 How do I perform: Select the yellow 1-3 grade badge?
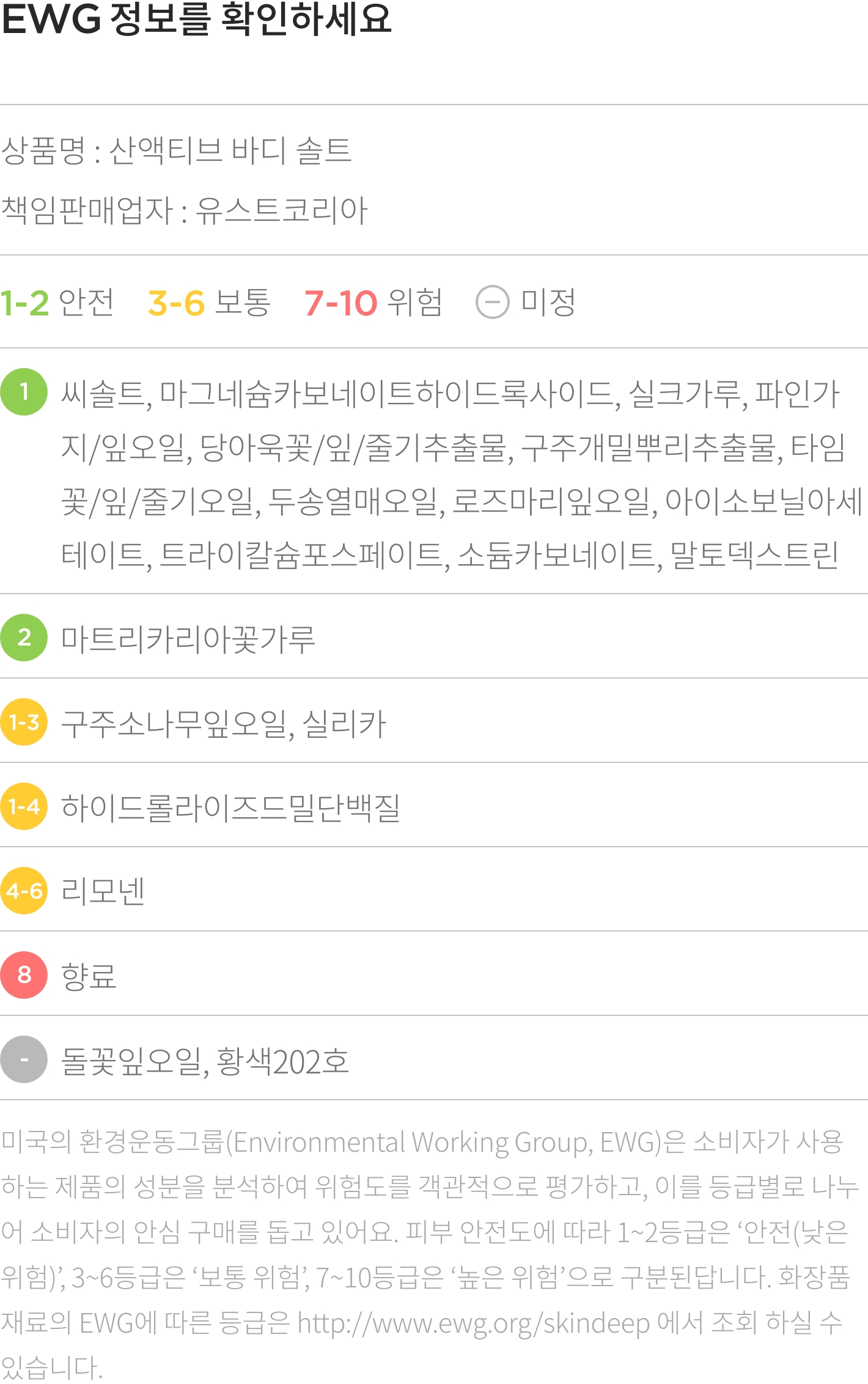point(24,722)
